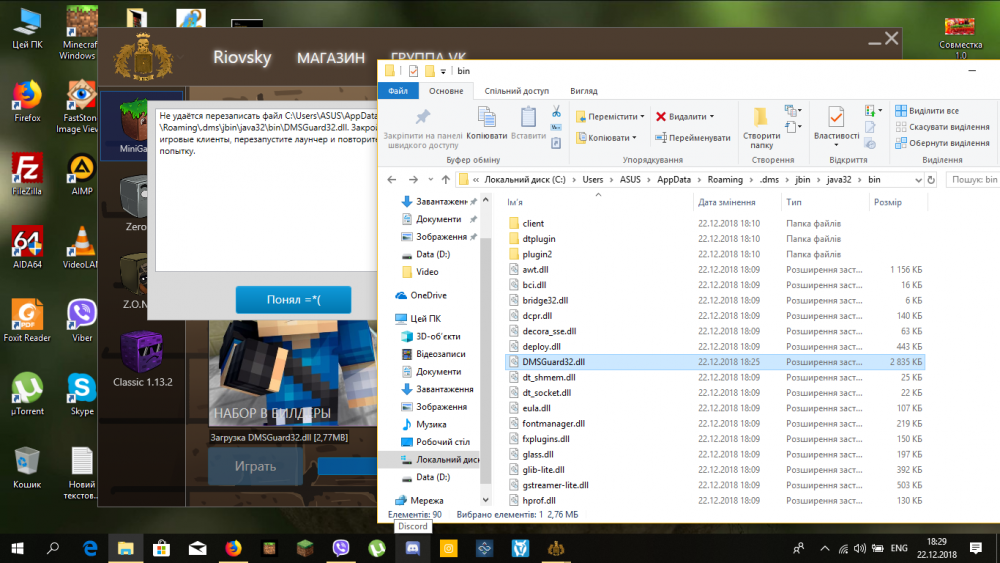Screen dimensions: 1000x563
Task: Click Rename (Перейменувати) in the ribbon
Action: click(x=693, y=138)
